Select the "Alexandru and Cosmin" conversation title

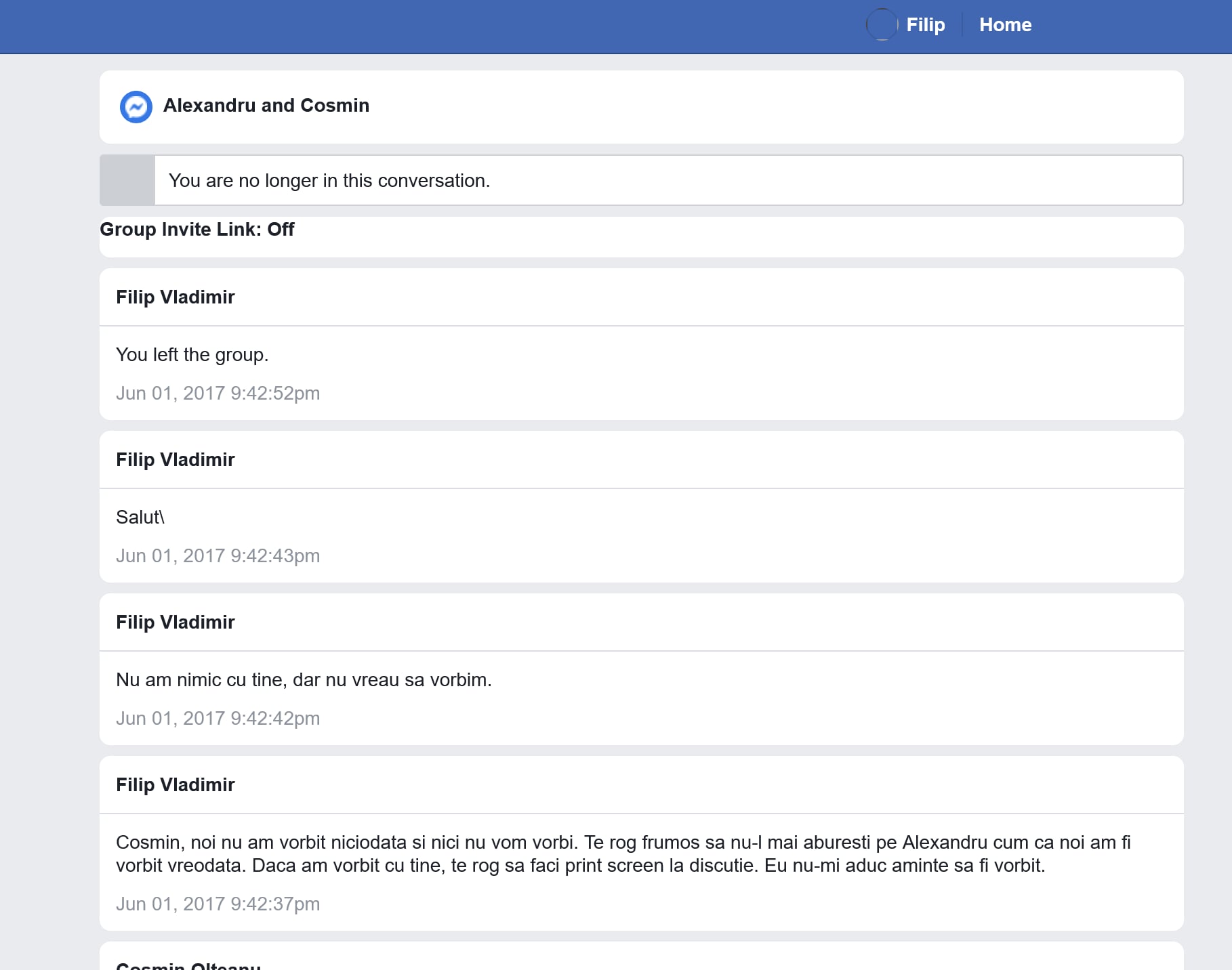point(266,106)
